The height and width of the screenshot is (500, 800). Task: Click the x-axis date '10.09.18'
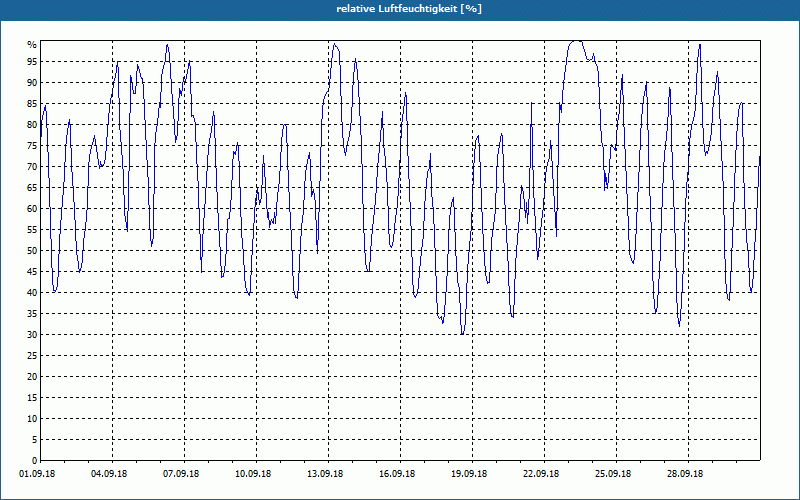(253, 474)
